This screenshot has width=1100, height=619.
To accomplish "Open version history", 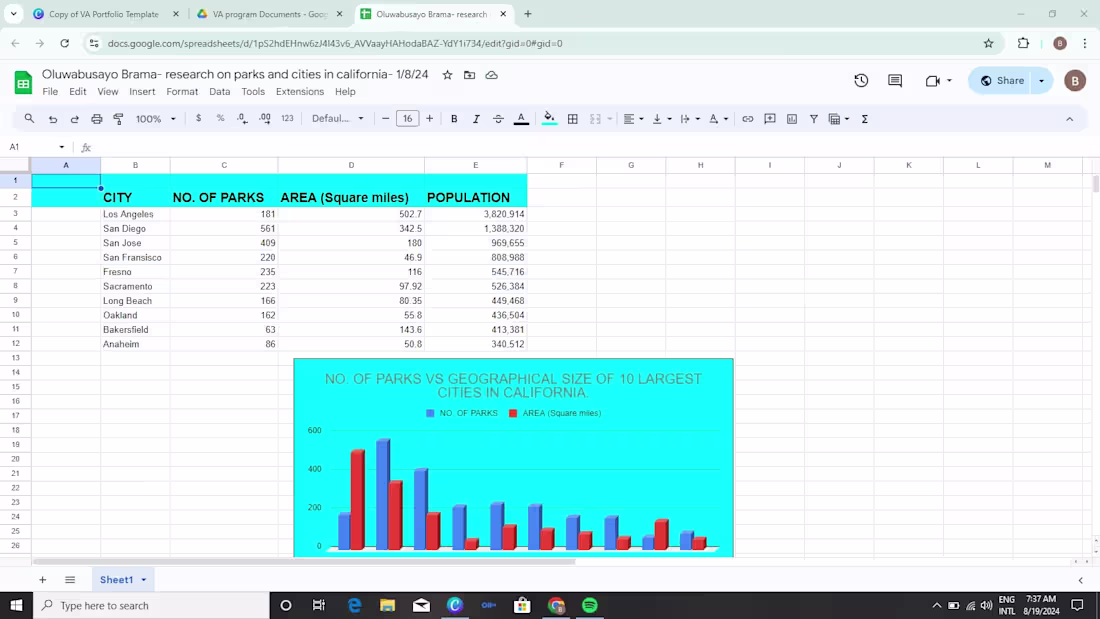I will click(861, 80).
